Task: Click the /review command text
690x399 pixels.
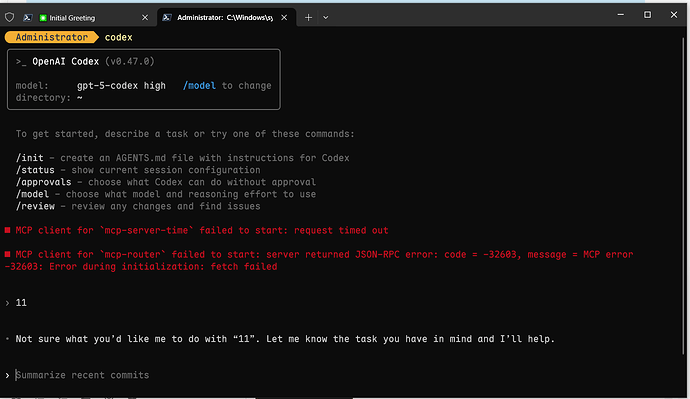Action: 35,206
